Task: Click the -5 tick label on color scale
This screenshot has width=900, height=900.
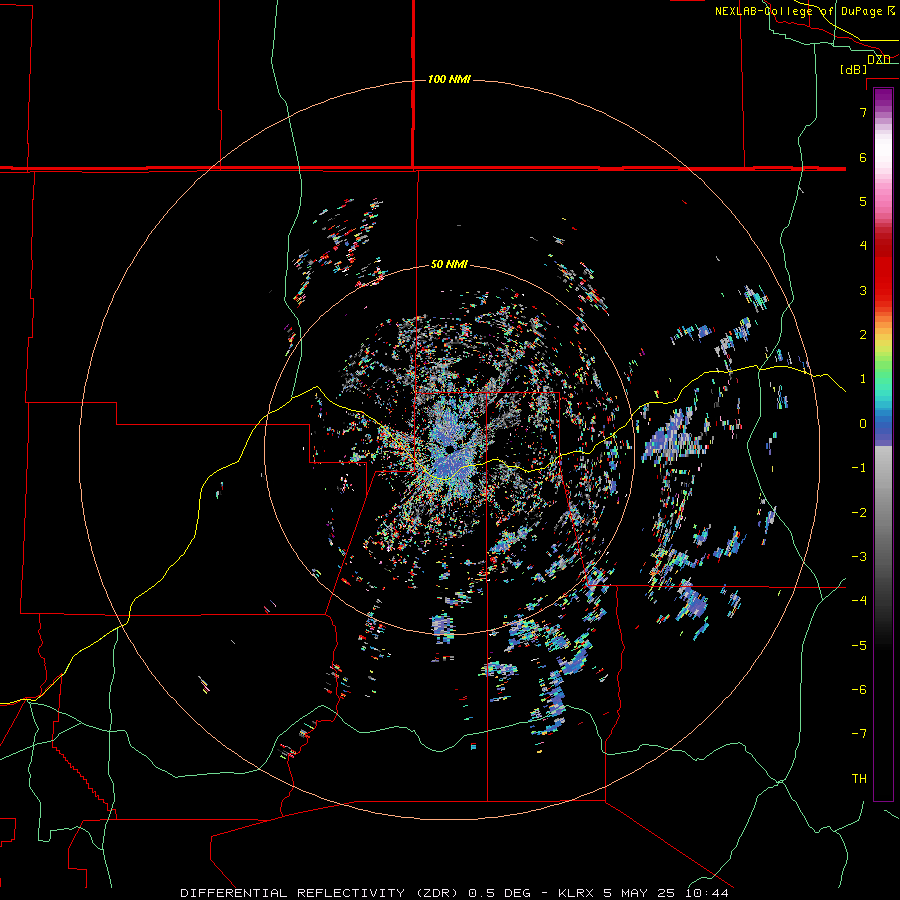Action: [859, 646]
